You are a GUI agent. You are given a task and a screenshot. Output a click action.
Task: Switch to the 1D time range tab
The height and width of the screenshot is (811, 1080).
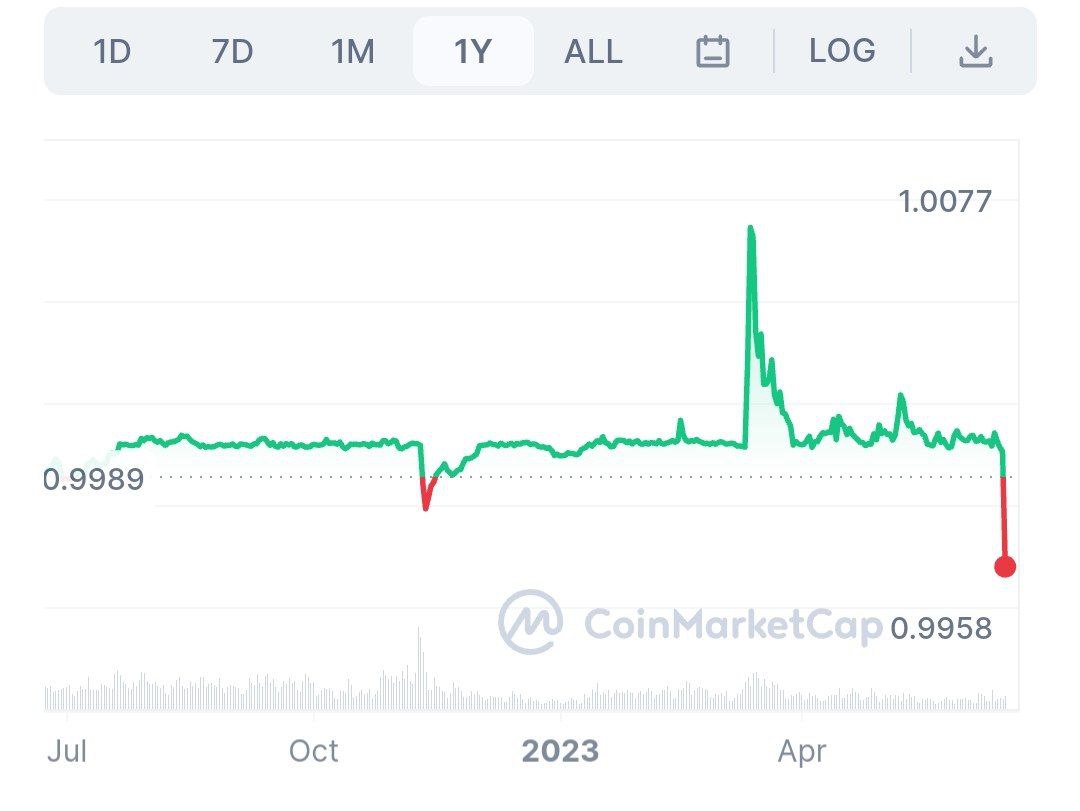click(x=113, y=51)
